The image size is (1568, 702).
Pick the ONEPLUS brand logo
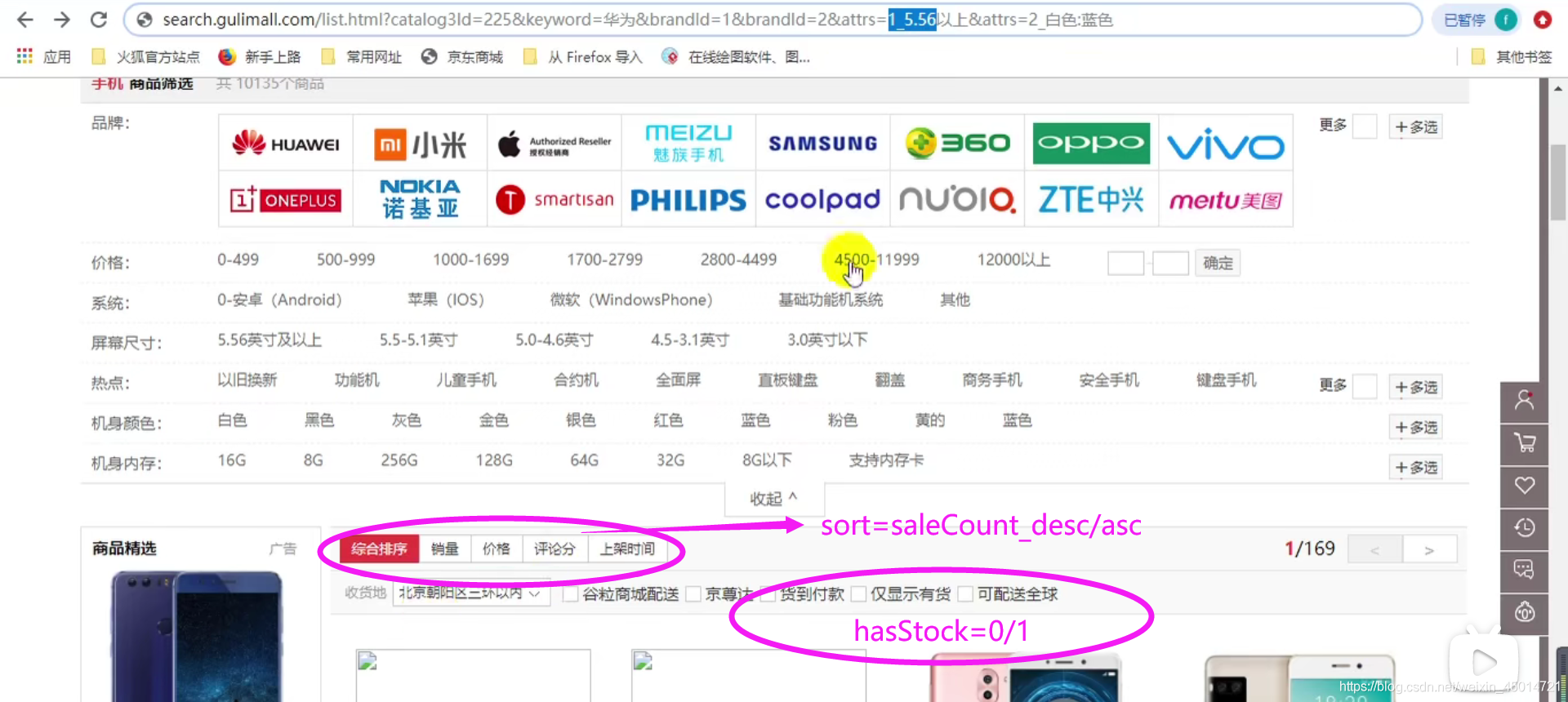point(286,199)
